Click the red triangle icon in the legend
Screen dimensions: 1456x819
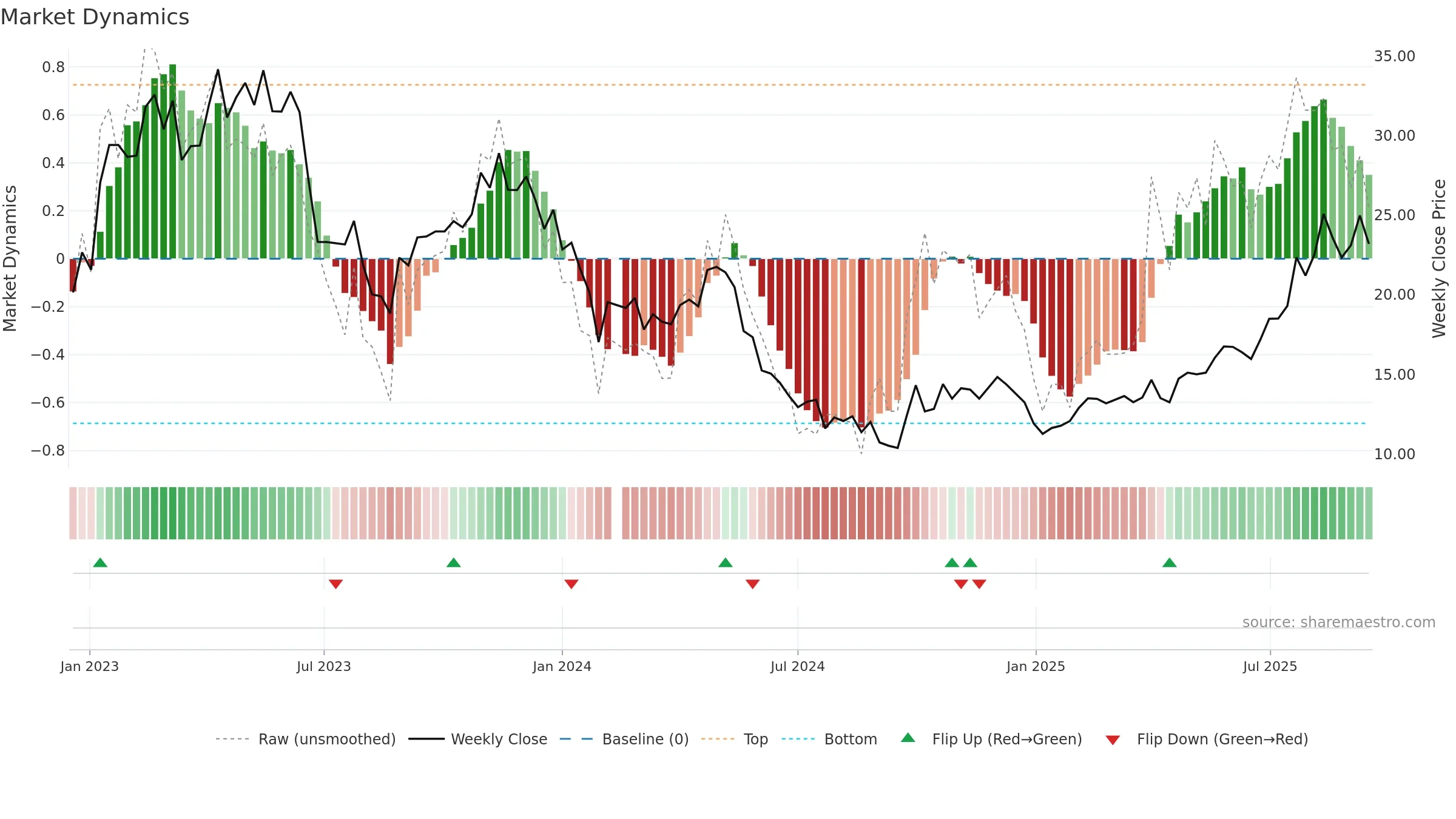(x=1112, y=740)
